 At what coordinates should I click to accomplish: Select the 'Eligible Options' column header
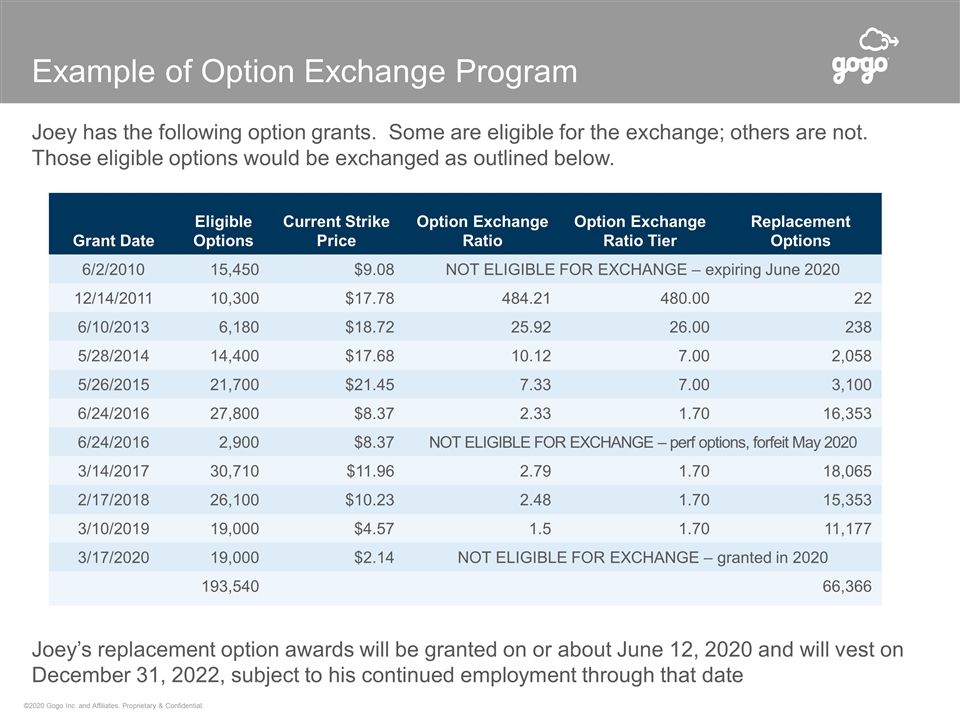(223, 231)
